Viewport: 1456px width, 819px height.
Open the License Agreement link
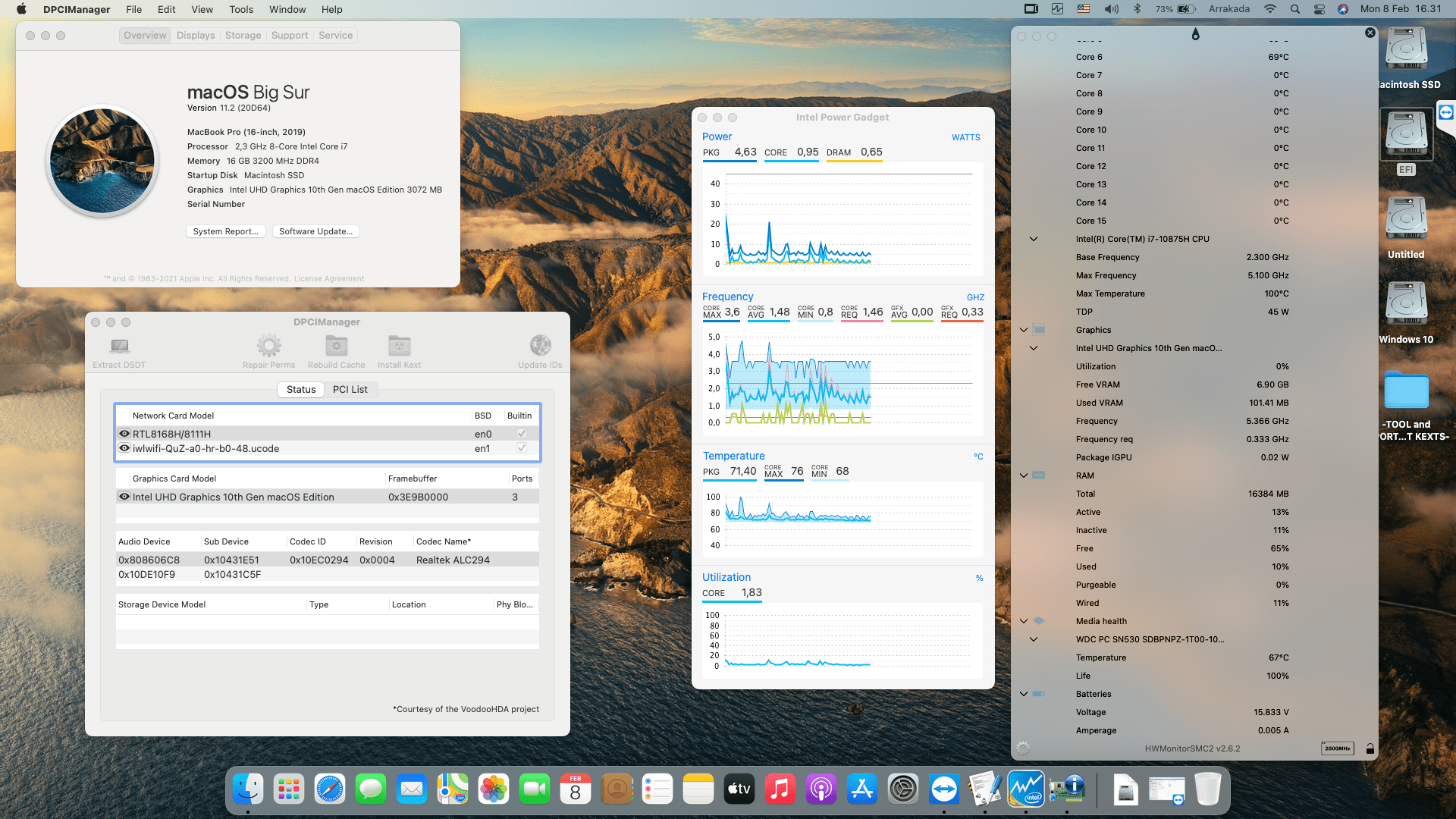click(x=329, y=279)
